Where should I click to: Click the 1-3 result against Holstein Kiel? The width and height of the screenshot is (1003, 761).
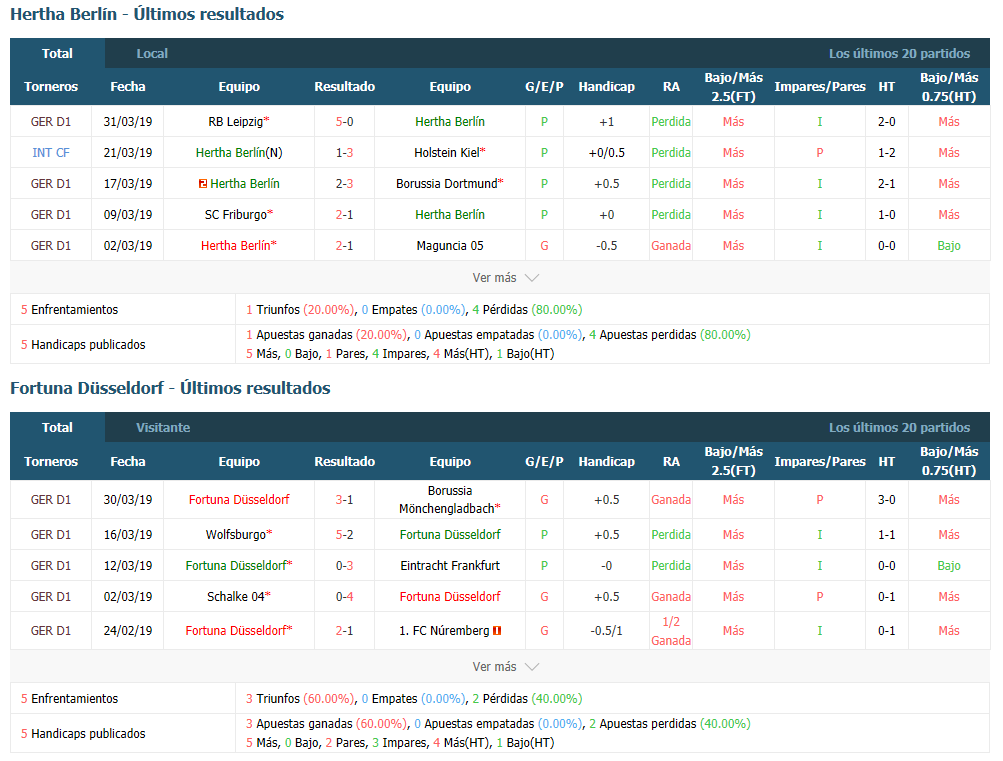[344, 153]
